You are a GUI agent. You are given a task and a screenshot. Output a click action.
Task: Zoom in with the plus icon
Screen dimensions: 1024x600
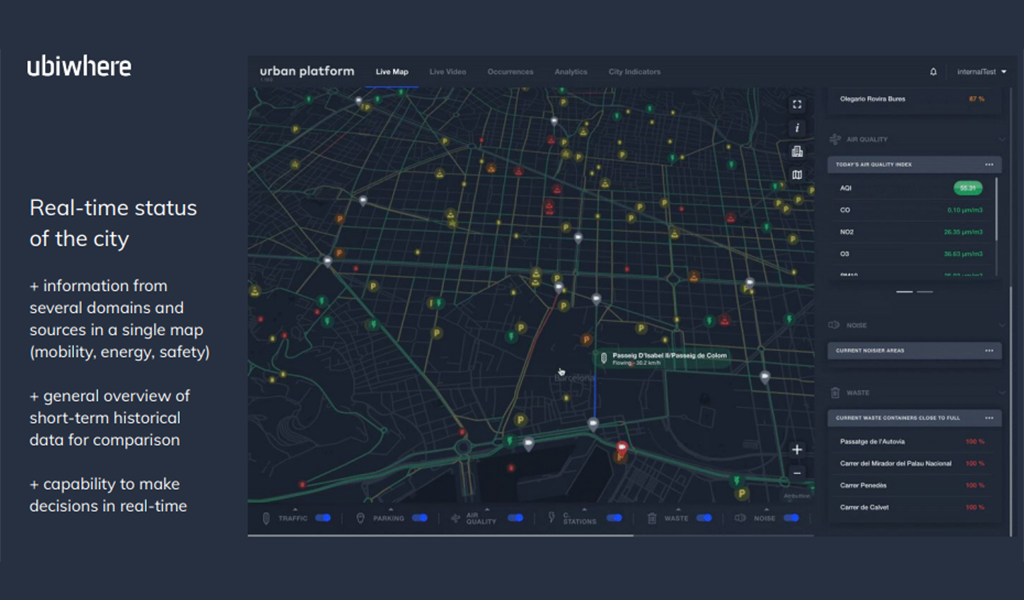coord(797,449)
